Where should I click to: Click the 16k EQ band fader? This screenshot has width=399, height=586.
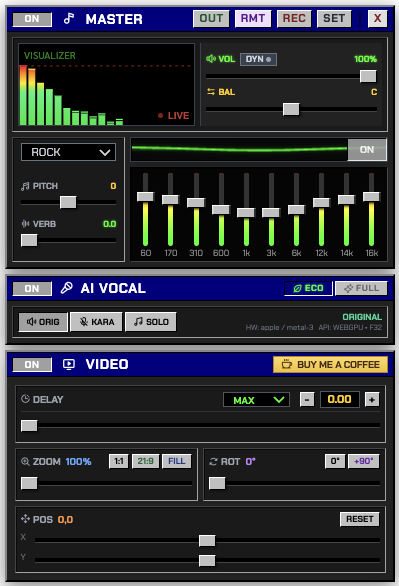(x=371, y=197)
